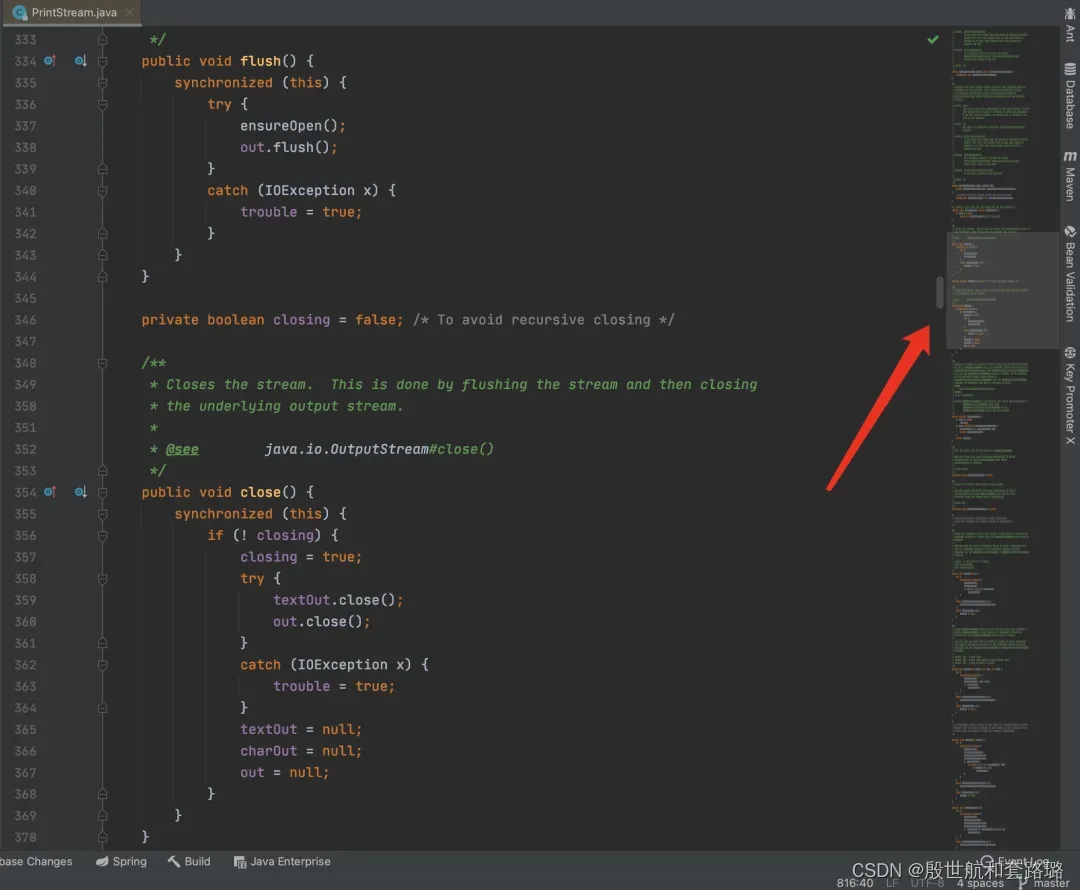The image size is (1080, 890).
Task: Click 'catch (IOException x)' on line 362
Action: click(x=325, y=665)
